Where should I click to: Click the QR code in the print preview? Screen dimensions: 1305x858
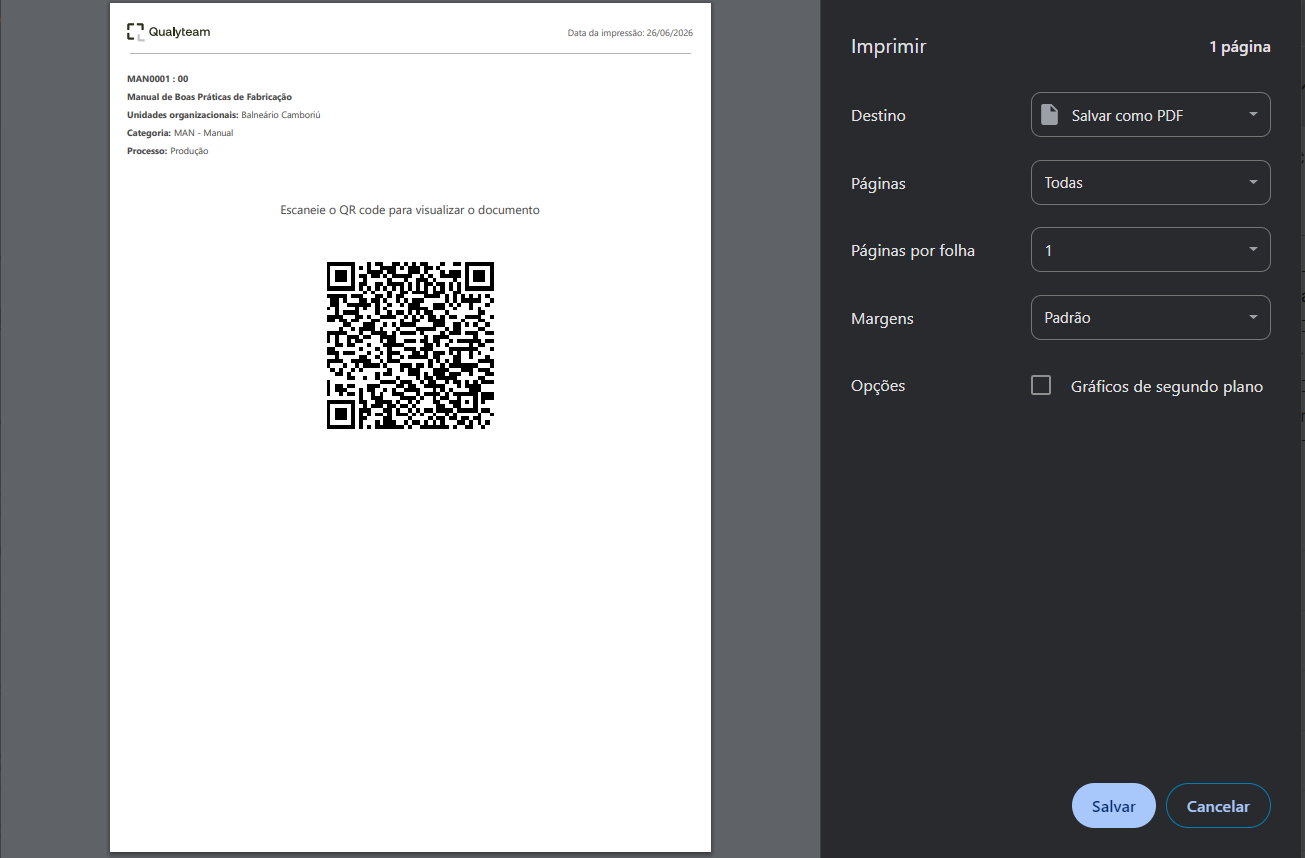pyautogui.click(x=410, y=345)
